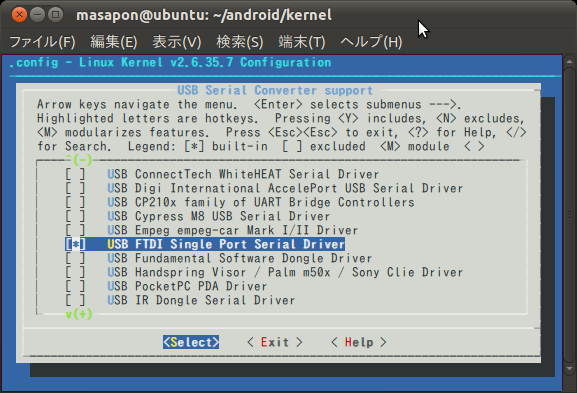Toggle USB CP210x UART Bridge checkbox
Viewport: 577px width, 393px height.
click(75, 202)
